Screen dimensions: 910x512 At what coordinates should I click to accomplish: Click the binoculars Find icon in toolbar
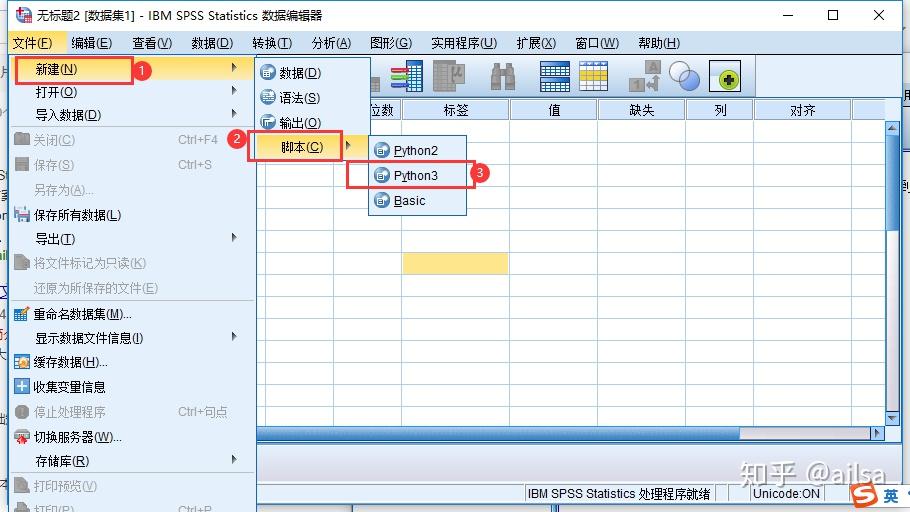click(502, 77)
